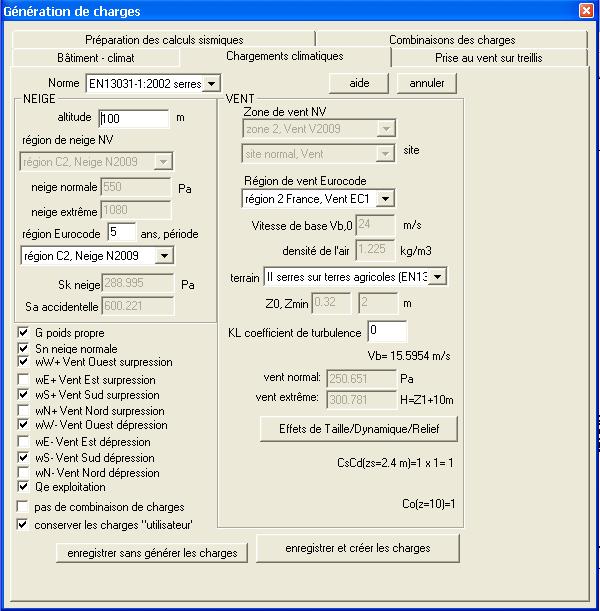Click the annuler button

(427, 83)
